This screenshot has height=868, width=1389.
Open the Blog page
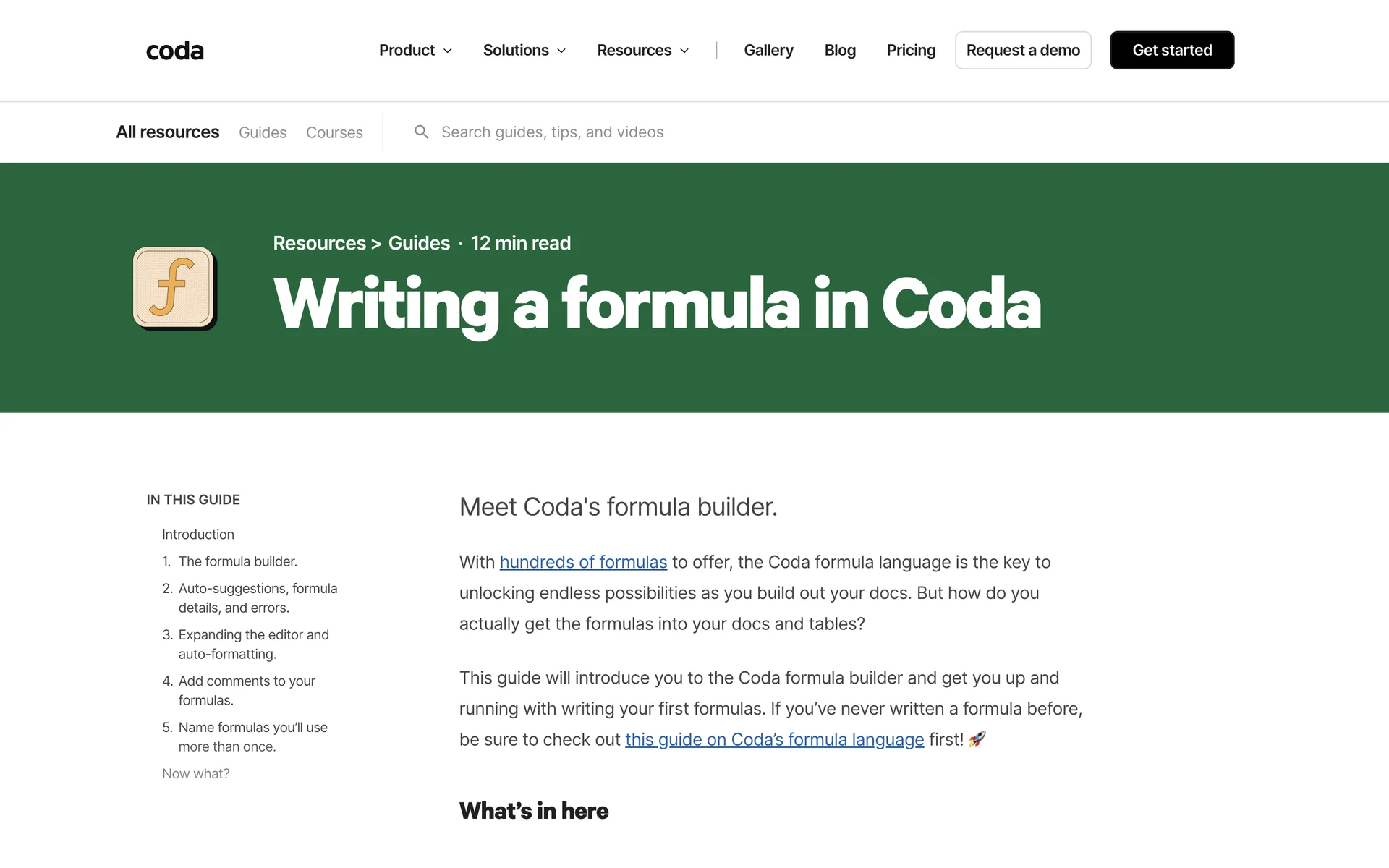click(x=840, y=51)
